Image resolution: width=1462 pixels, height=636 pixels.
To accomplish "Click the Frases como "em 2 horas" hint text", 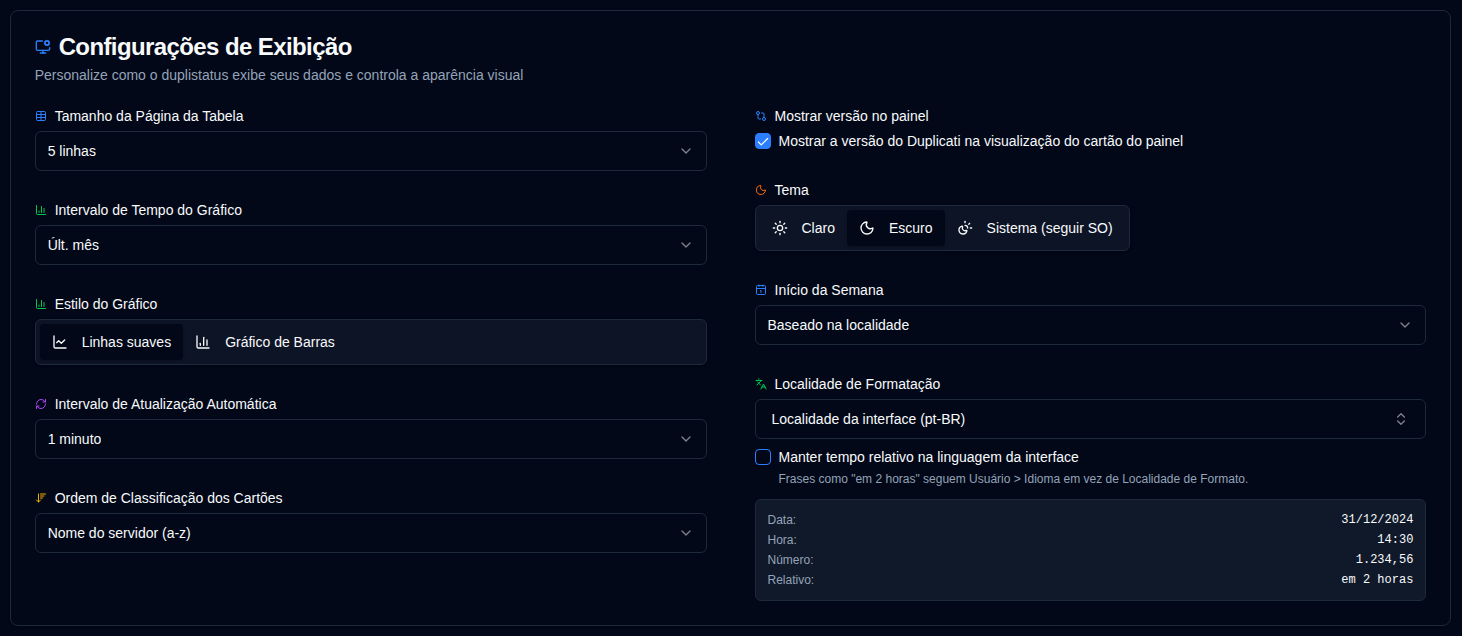I will [1013, 479].
